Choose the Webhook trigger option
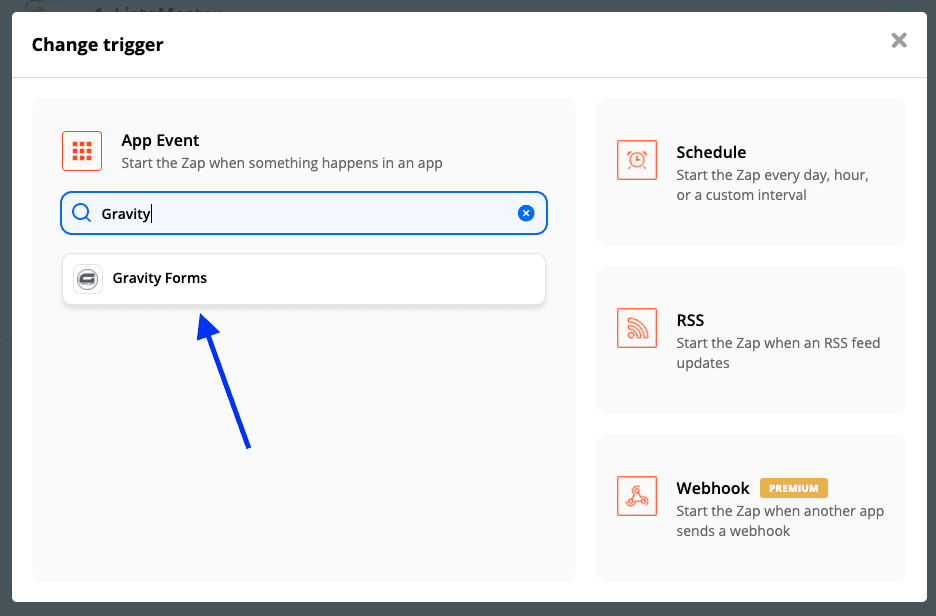 [x=751, y=507]
